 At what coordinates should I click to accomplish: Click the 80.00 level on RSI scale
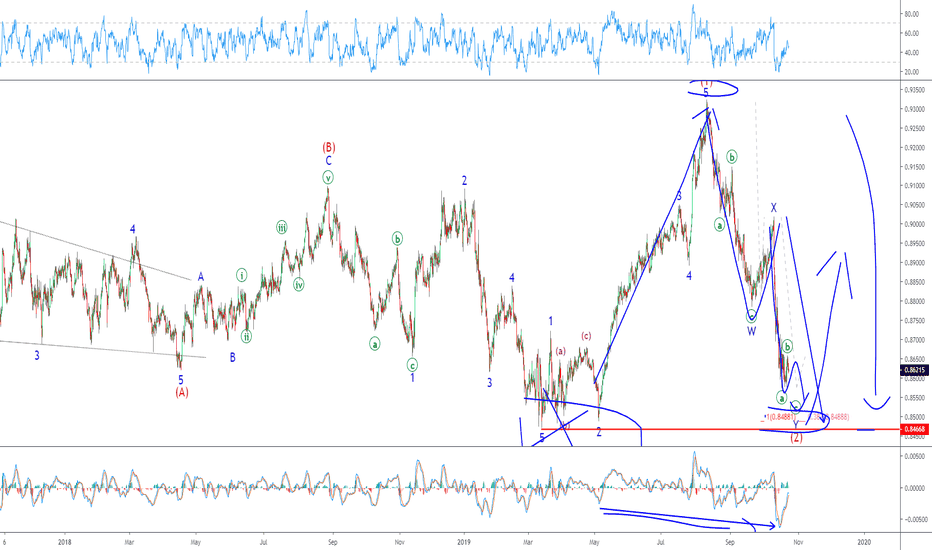[912, 14]
